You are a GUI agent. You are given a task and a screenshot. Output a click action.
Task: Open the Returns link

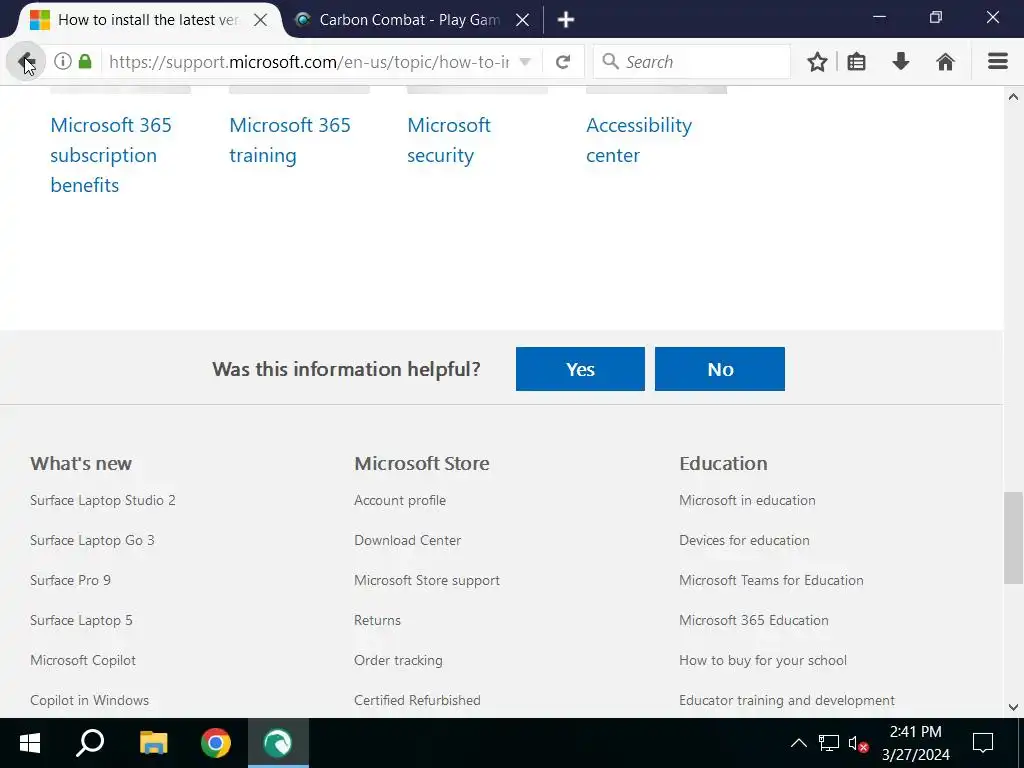tap(377, 620)
